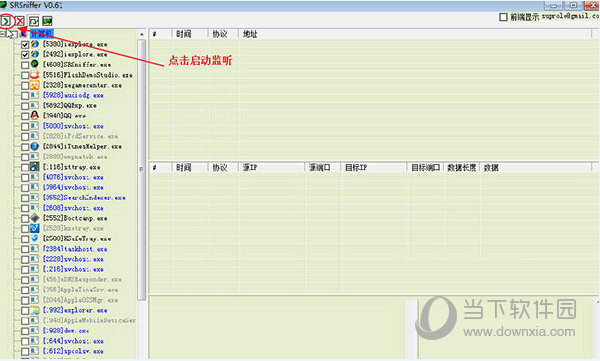Image resolution: width=600 pixels, height=361 pixels.
Task: Click the iTunesHelper.exe blue globe icon
Action: 35,146
